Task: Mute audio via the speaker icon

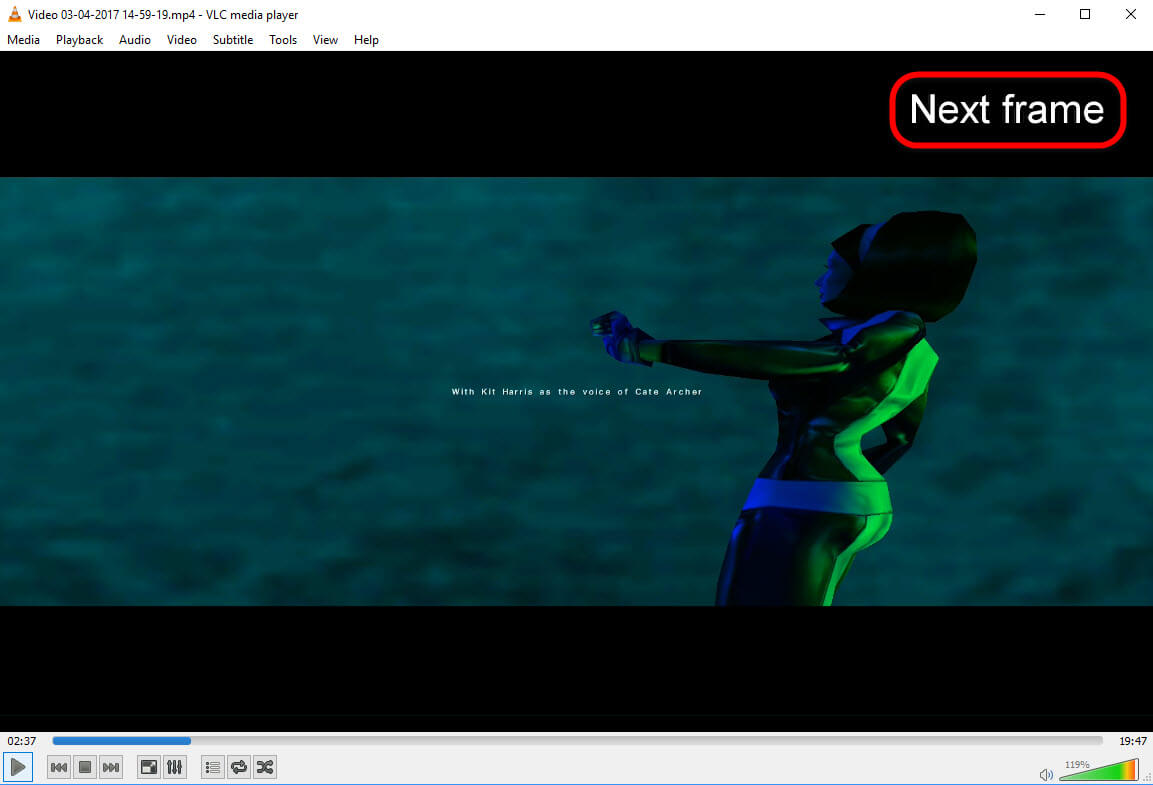Action: coord(1046,775)
